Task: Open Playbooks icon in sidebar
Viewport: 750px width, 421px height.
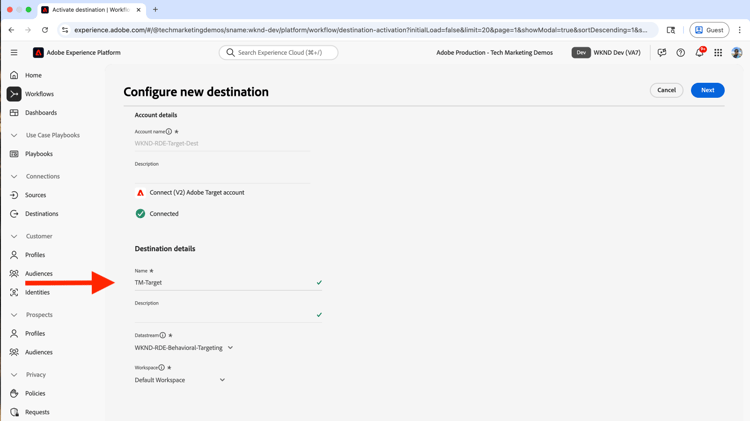Action: [x=14, y=154]
